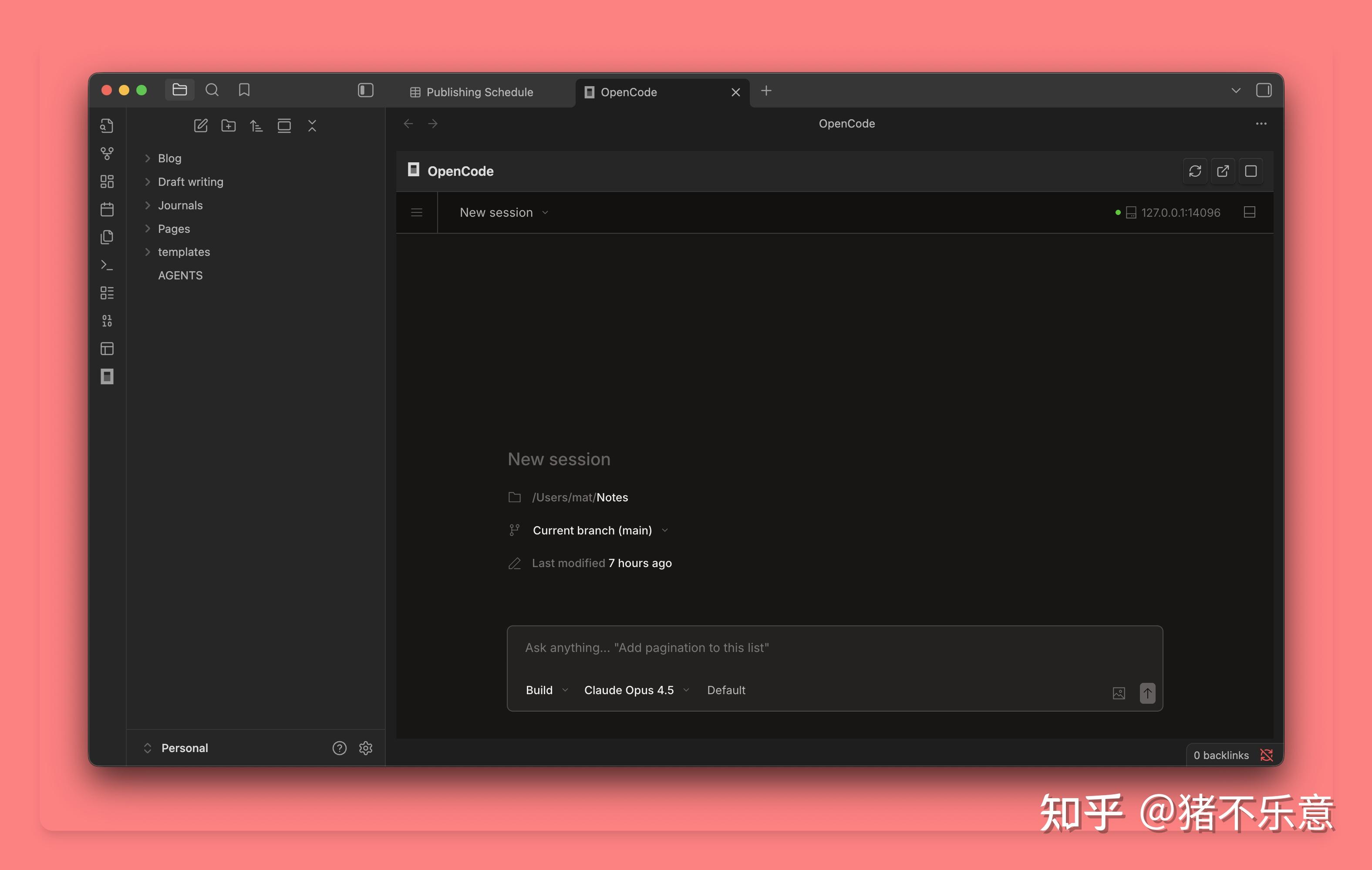Open the graph view icon in the ribbon
This screenshot has height=870, width=1372.
[107, 153]
